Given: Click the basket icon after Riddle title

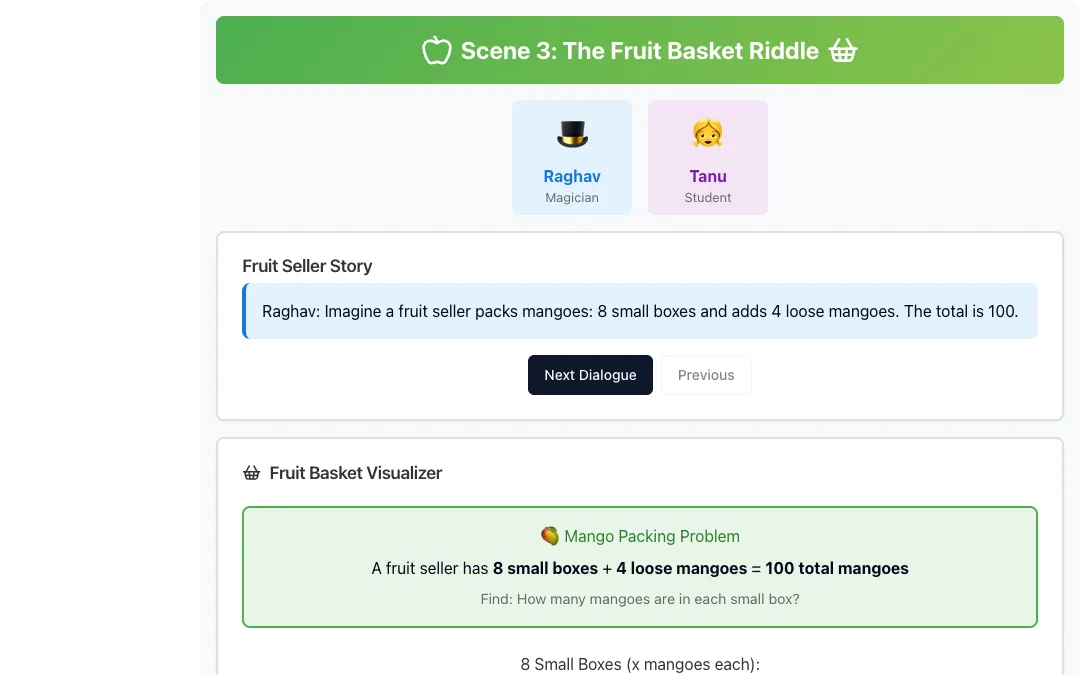Looking at the screenshot, I should (843, 50).
